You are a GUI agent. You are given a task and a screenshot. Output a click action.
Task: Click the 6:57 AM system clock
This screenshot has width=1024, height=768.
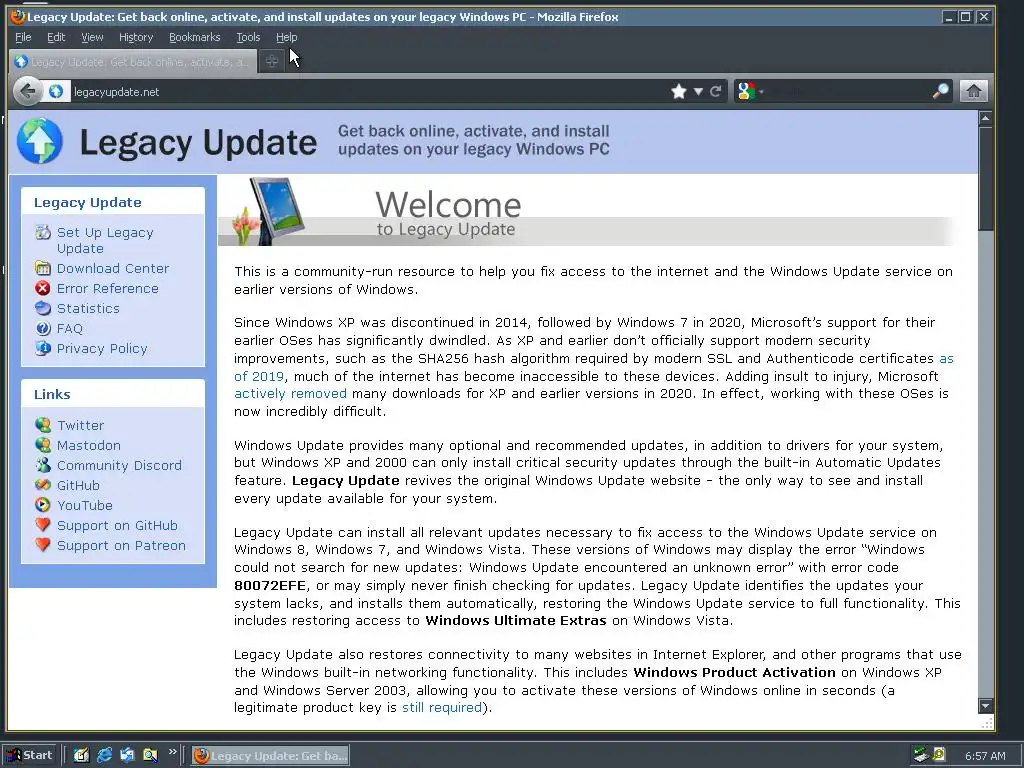(x=985, y=756)
